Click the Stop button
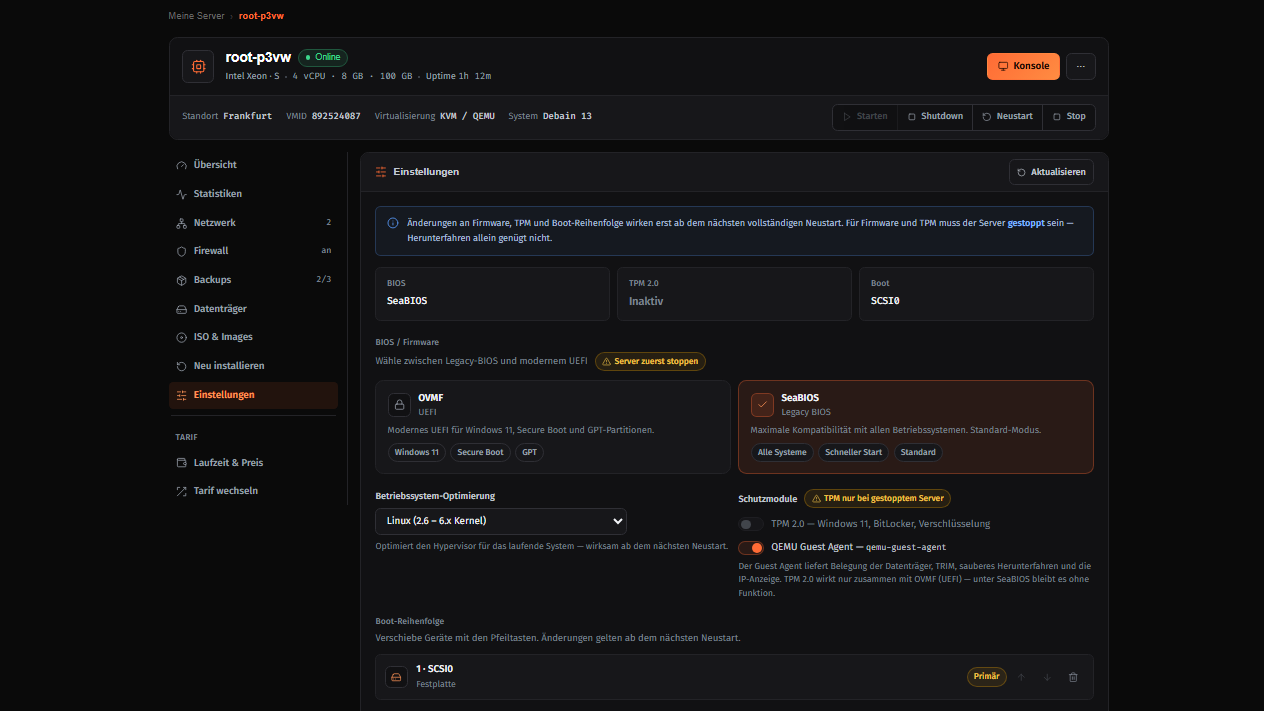The image size is (1264, 711). click(1069, 117)
